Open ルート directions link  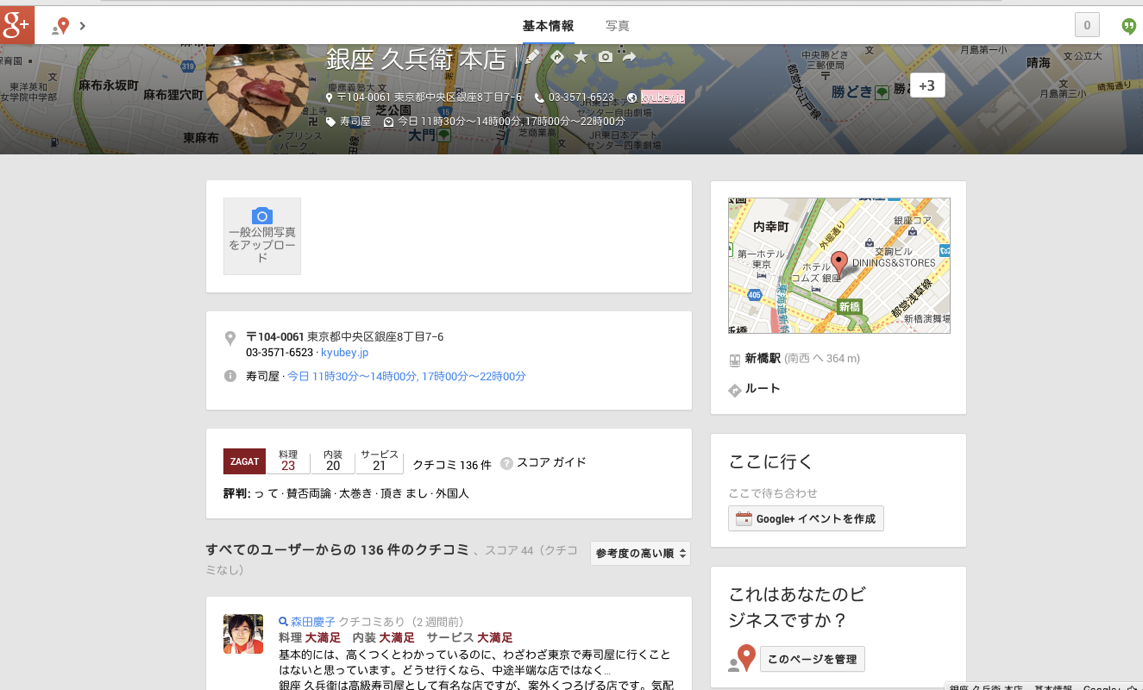pyautogui.click(x=762, y=388)
